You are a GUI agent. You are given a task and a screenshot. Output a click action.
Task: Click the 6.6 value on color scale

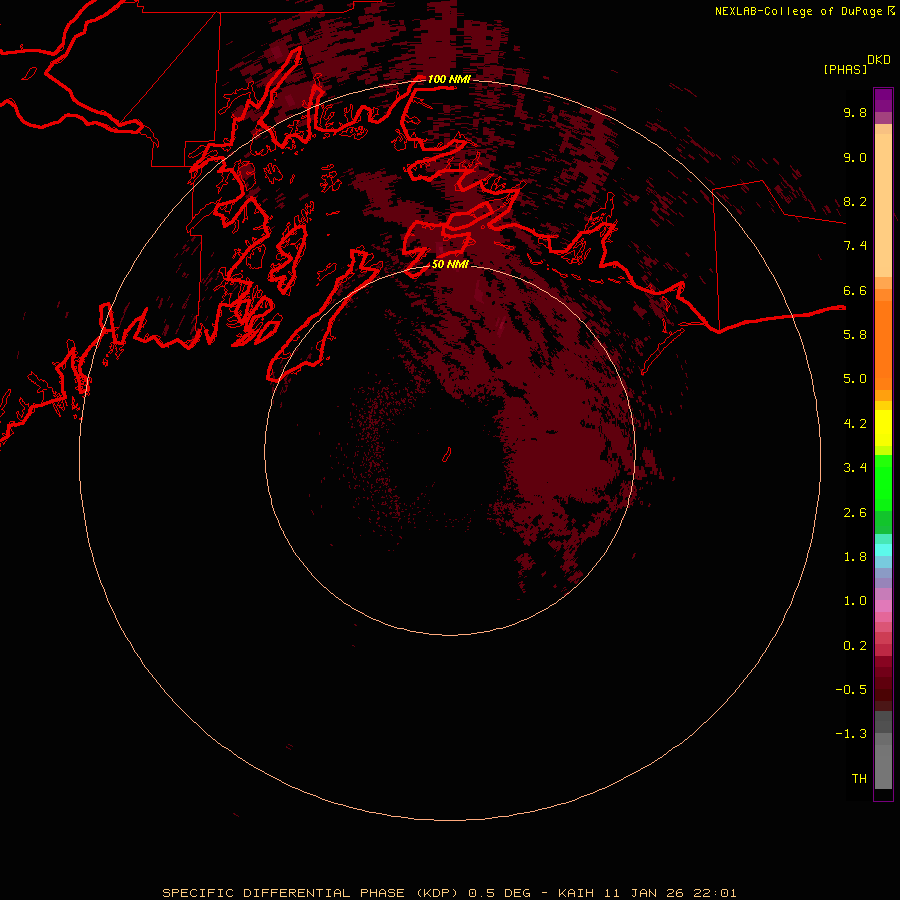click(855, 290)
